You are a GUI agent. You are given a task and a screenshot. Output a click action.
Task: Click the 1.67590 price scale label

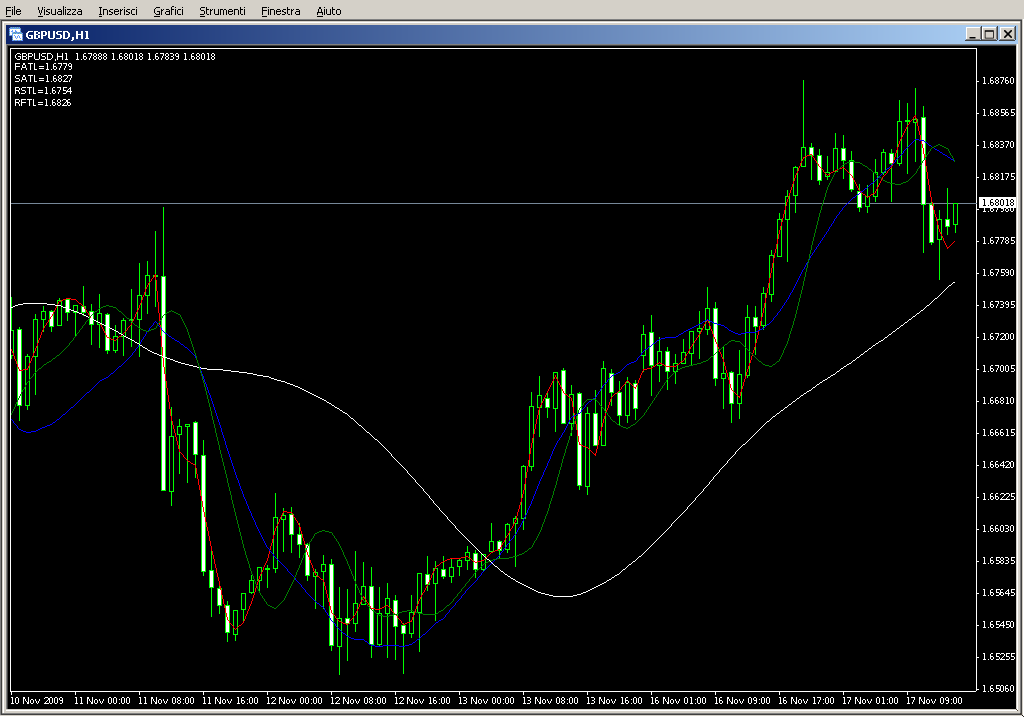pos(999,272)
